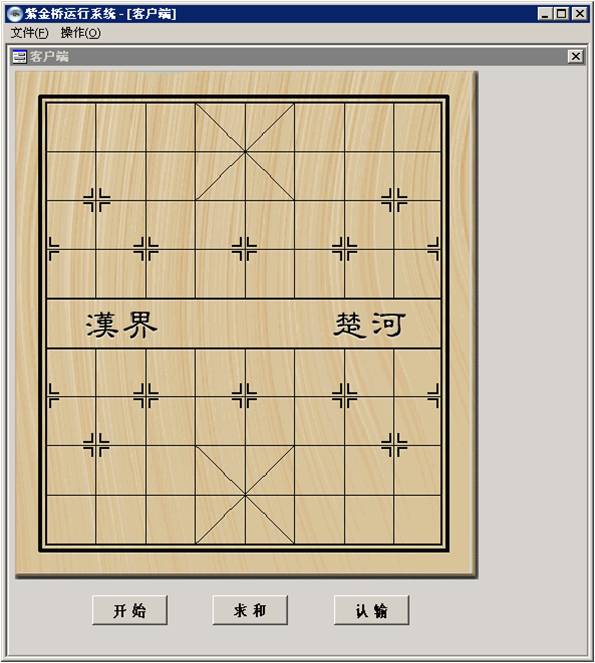Image resolution: width=595 pixels, height=663 pixels.
Task: Close the inner 客户端 window
Action: 576,56
